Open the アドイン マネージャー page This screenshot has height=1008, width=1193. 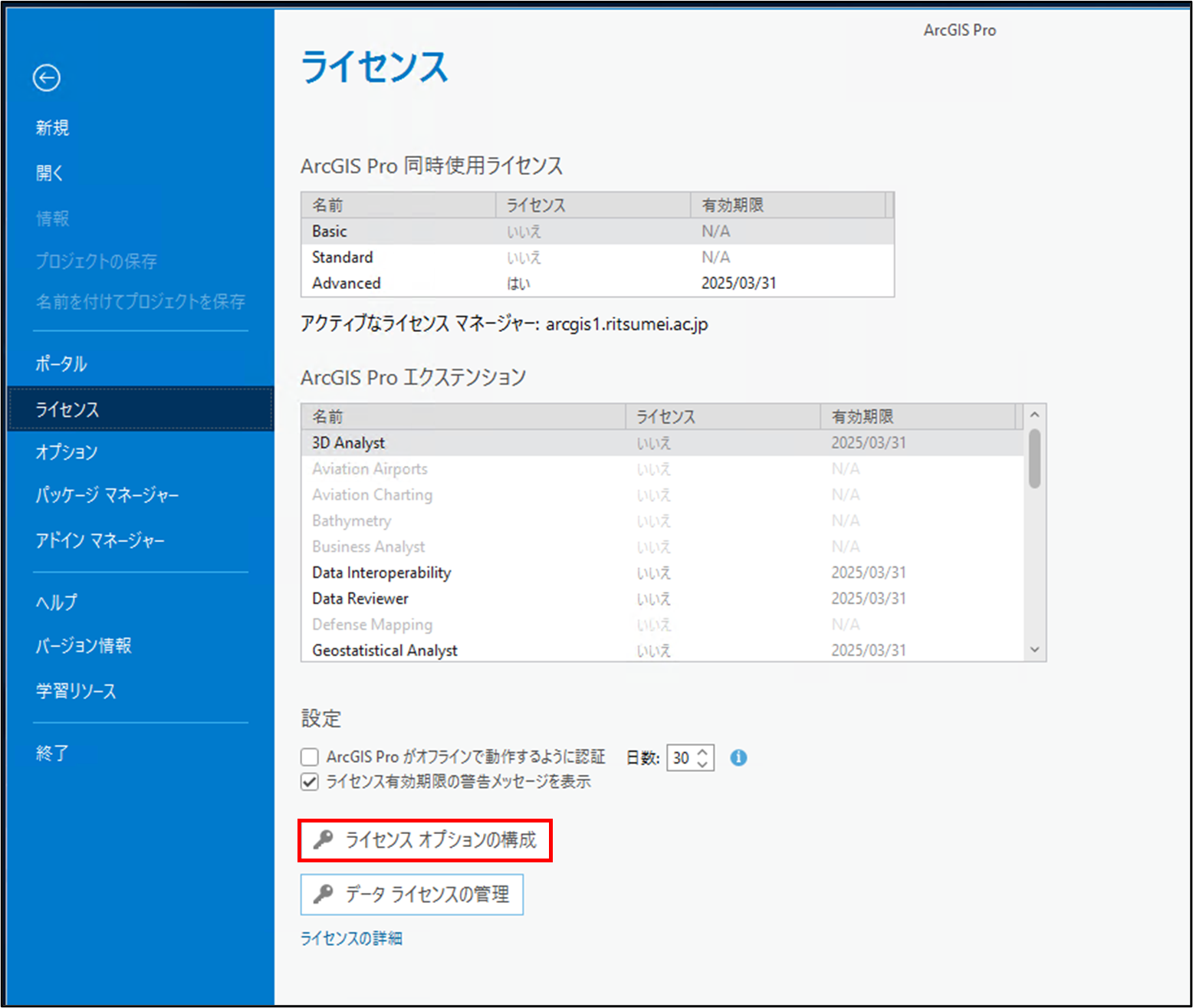tap(100, 541)
